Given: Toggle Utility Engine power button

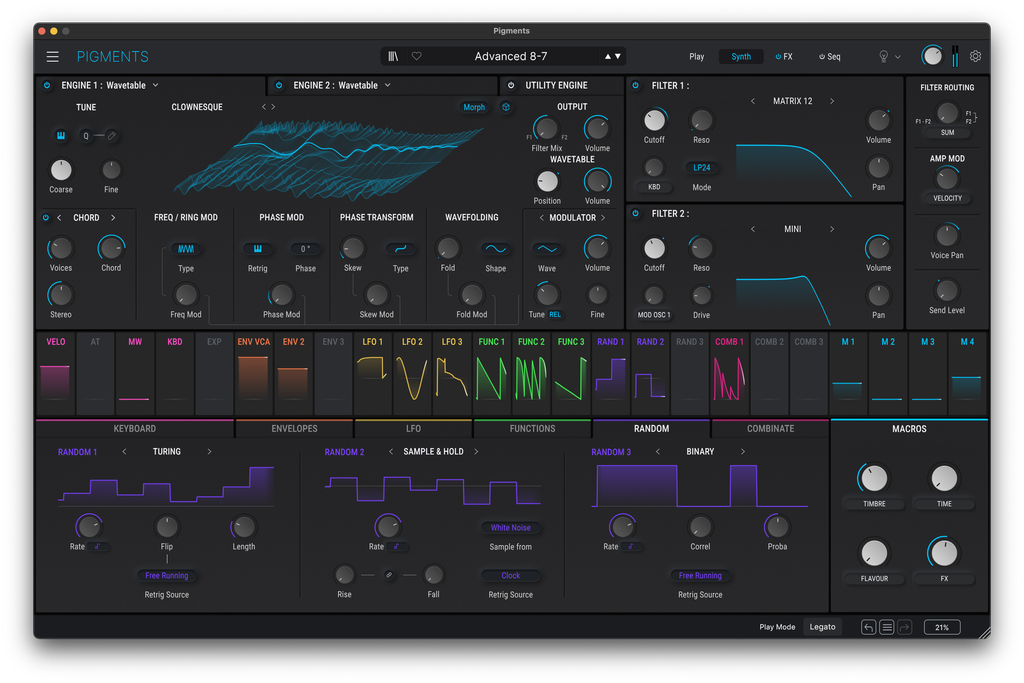Looking at the screenshot, I should [x=511, y=86].
